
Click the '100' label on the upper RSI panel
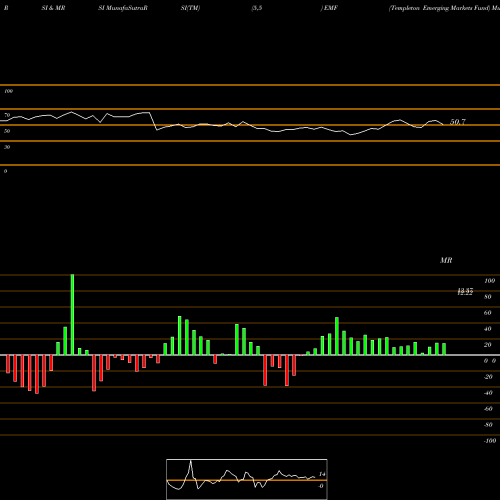[8, 91]
